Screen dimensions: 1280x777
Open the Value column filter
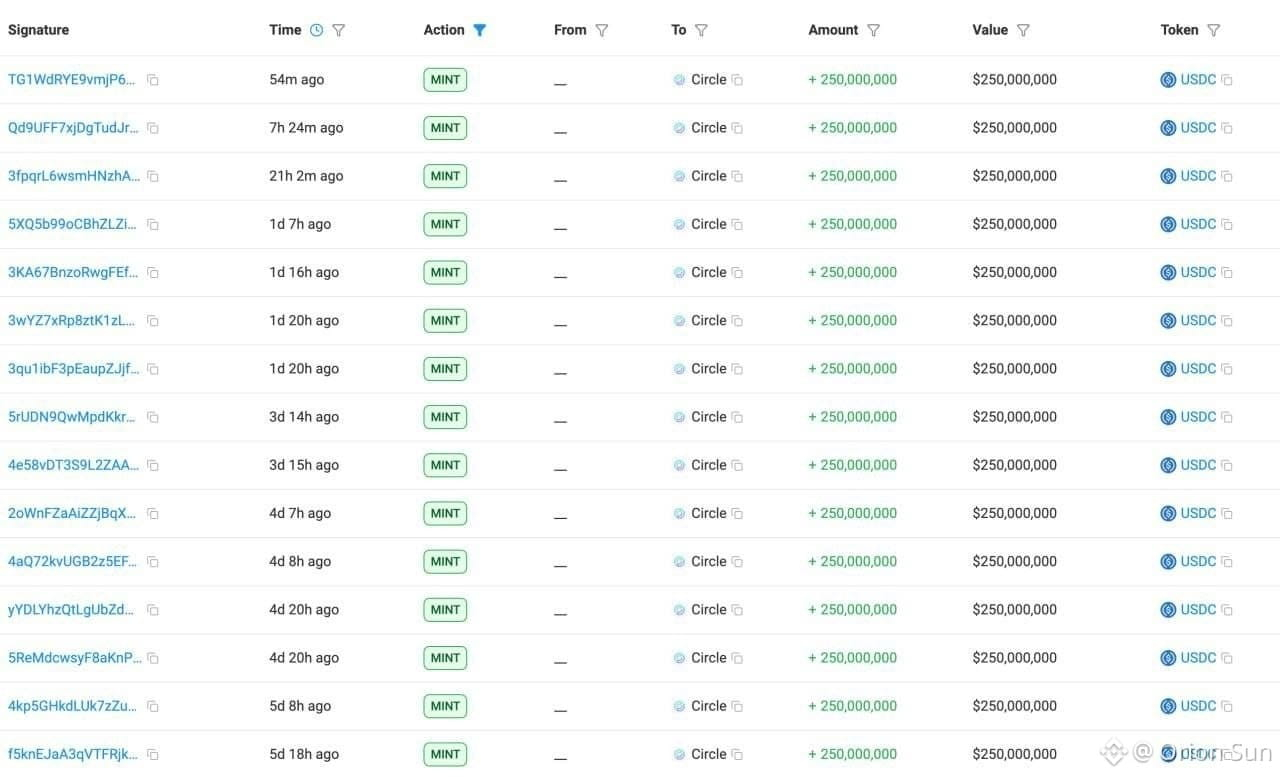point(1023,30)
